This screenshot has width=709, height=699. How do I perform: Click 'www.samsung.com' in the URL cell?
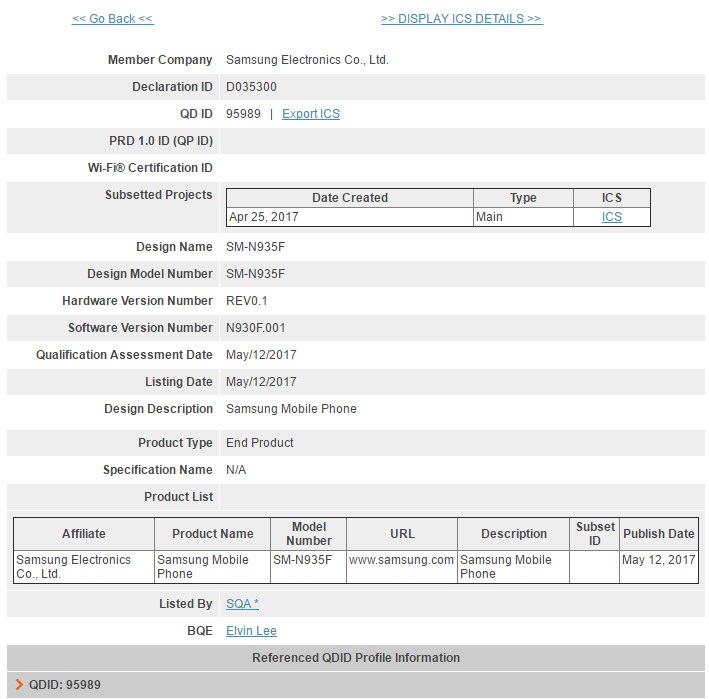(x=401, y=560)
